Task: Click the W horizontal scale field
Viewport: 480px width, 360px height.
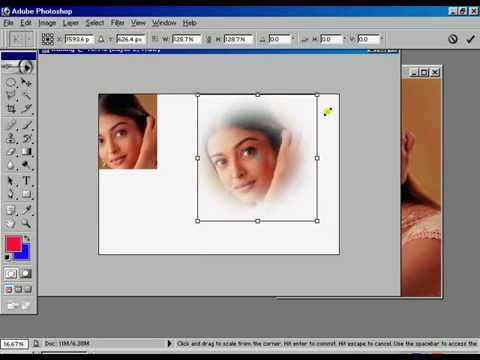Action: point(186,39)
